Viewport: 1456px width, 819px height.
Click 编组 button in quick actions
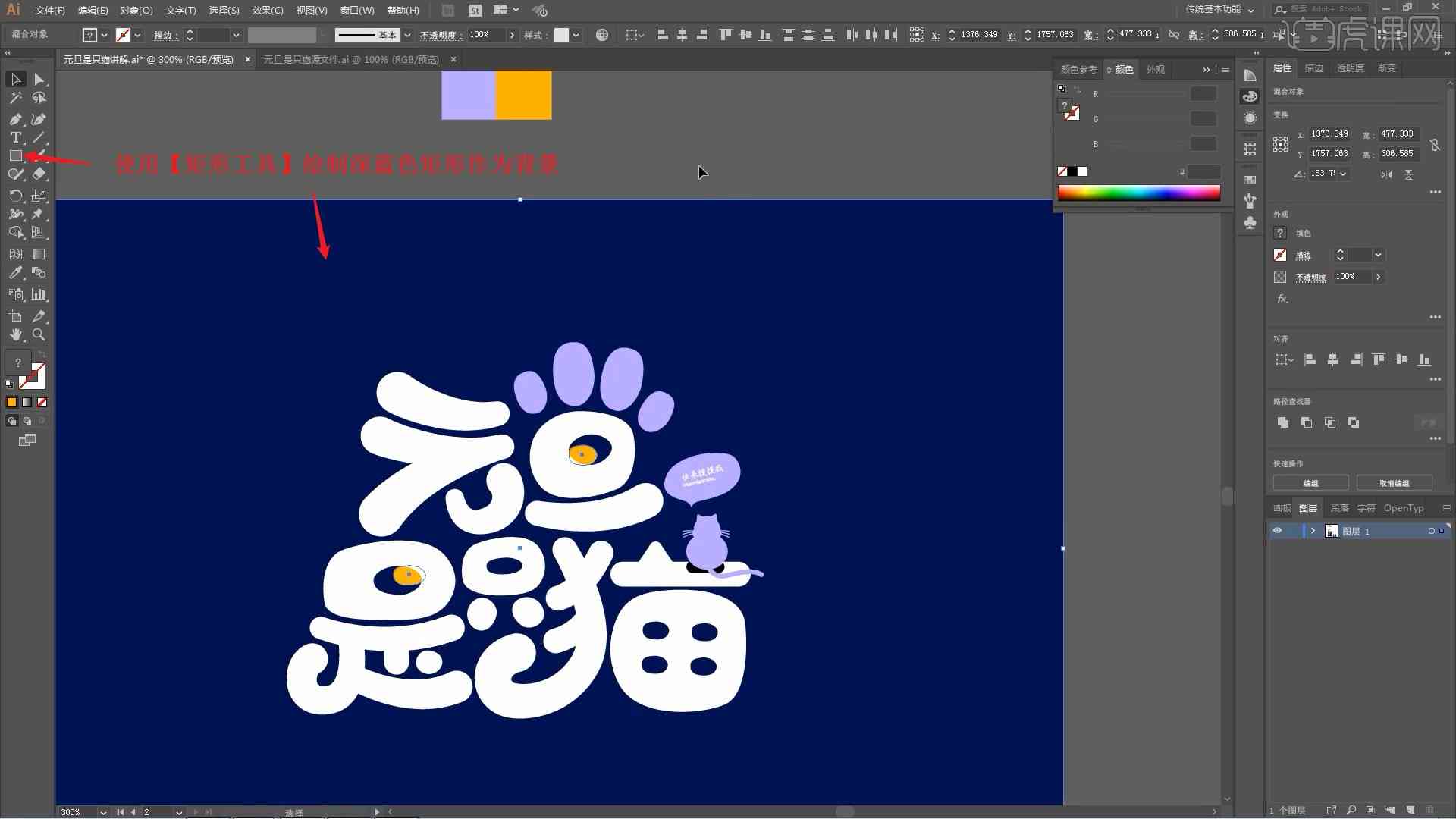tap(1312, 483)
